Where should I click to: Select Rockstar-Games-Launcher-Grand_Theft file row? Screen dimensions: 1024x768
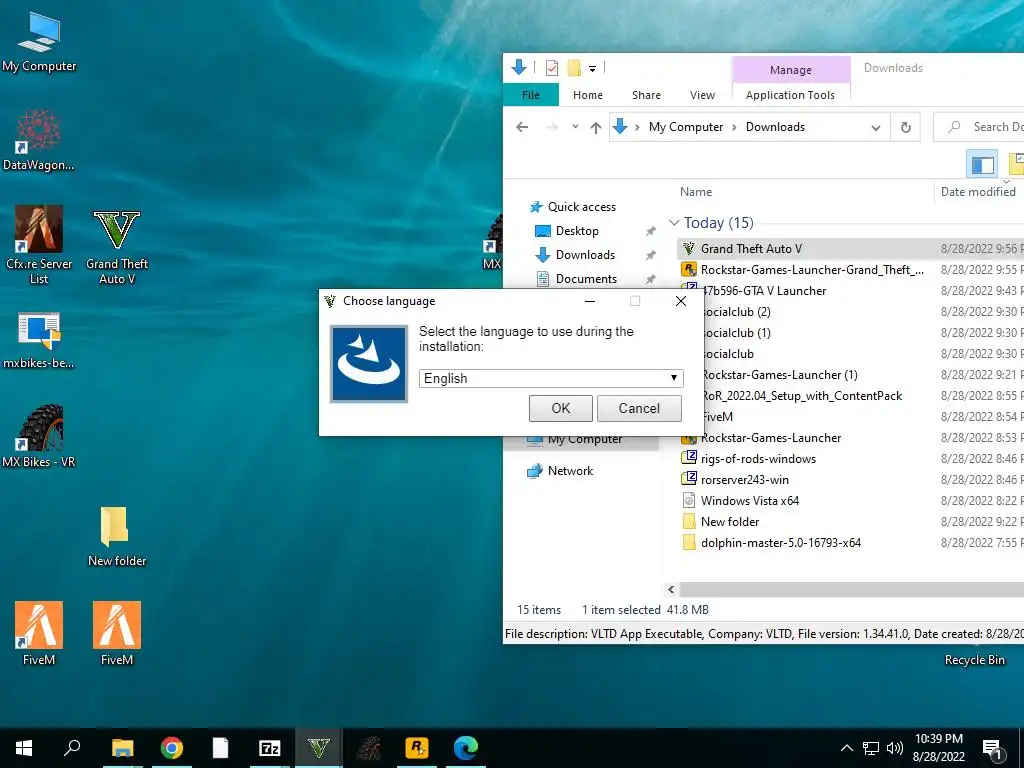(851, 270)
